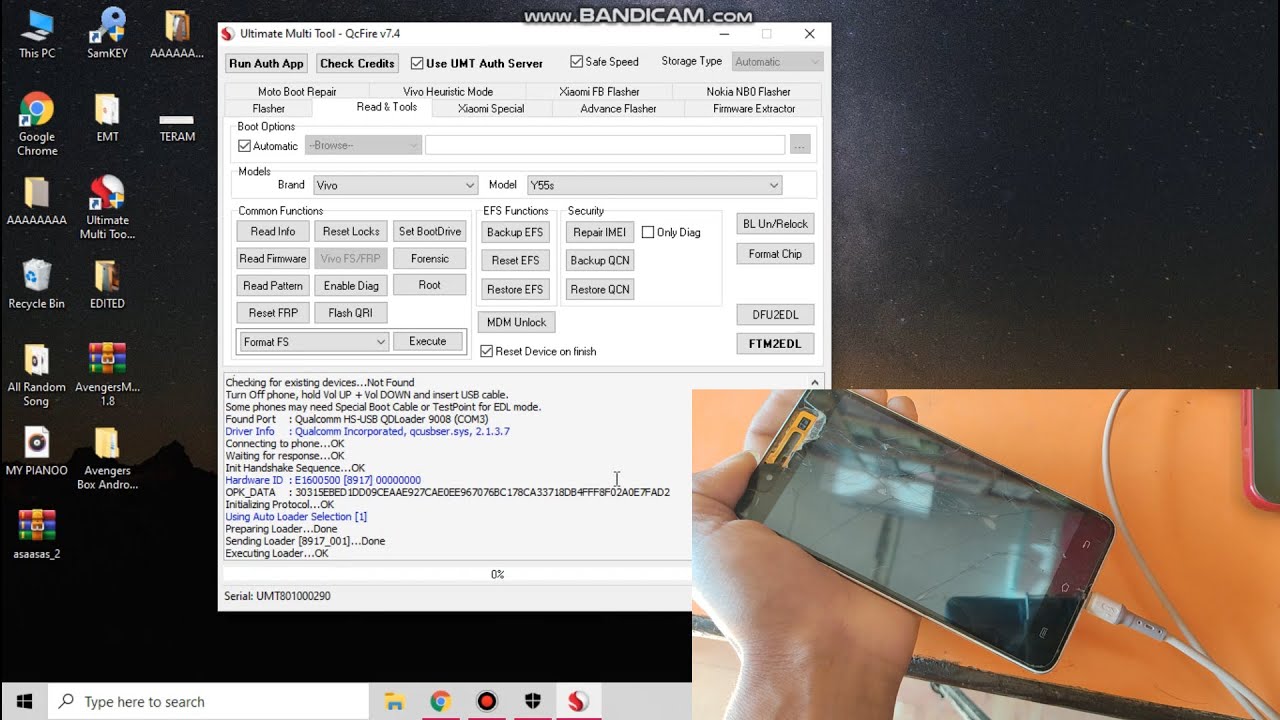Click Reset FRP button
This screenshot has width=1280, height=720.
click(x=273, y=313)
